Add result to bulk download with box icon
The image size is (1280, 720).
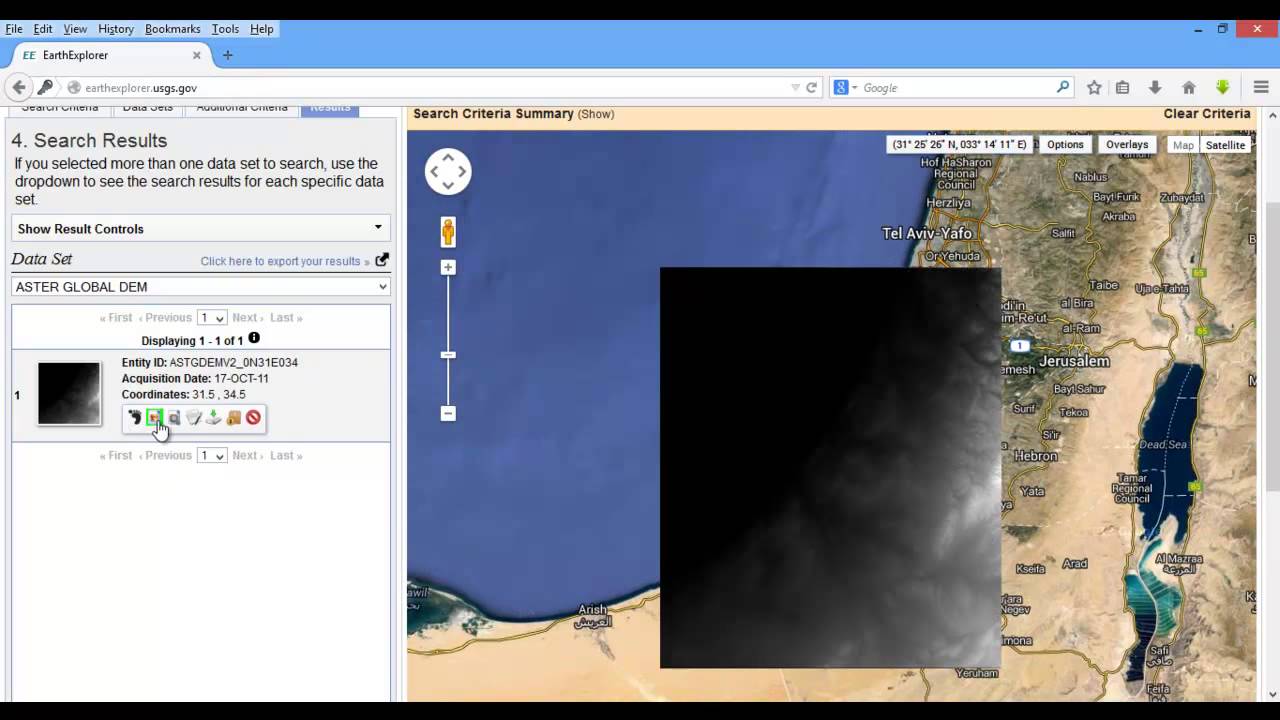tap(233, 418)
